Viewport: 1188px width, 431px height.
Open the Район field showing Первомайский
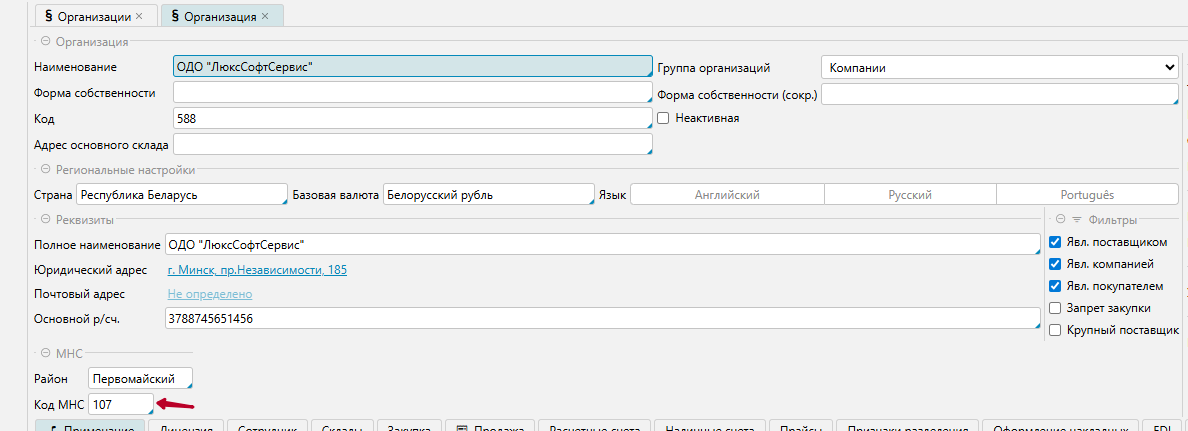[140, 379]
